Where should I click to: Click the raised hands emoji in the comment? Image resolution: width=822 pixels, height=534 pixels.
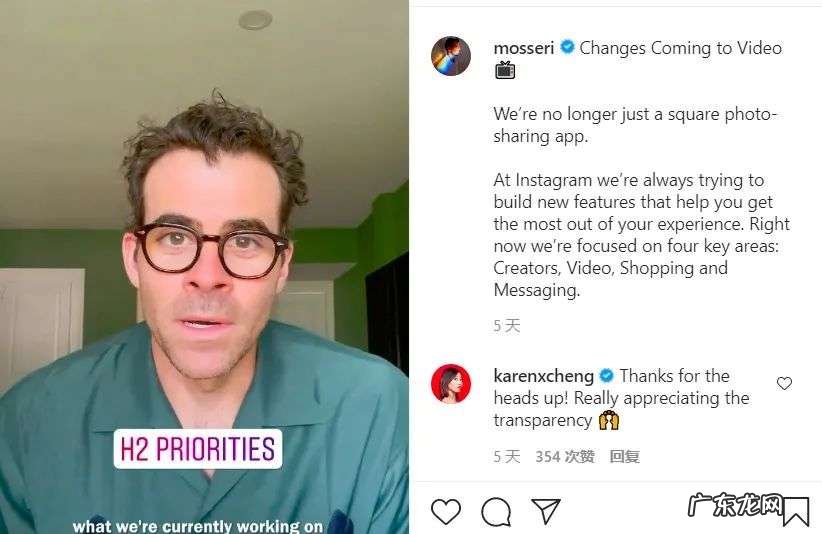click(609, 420)
